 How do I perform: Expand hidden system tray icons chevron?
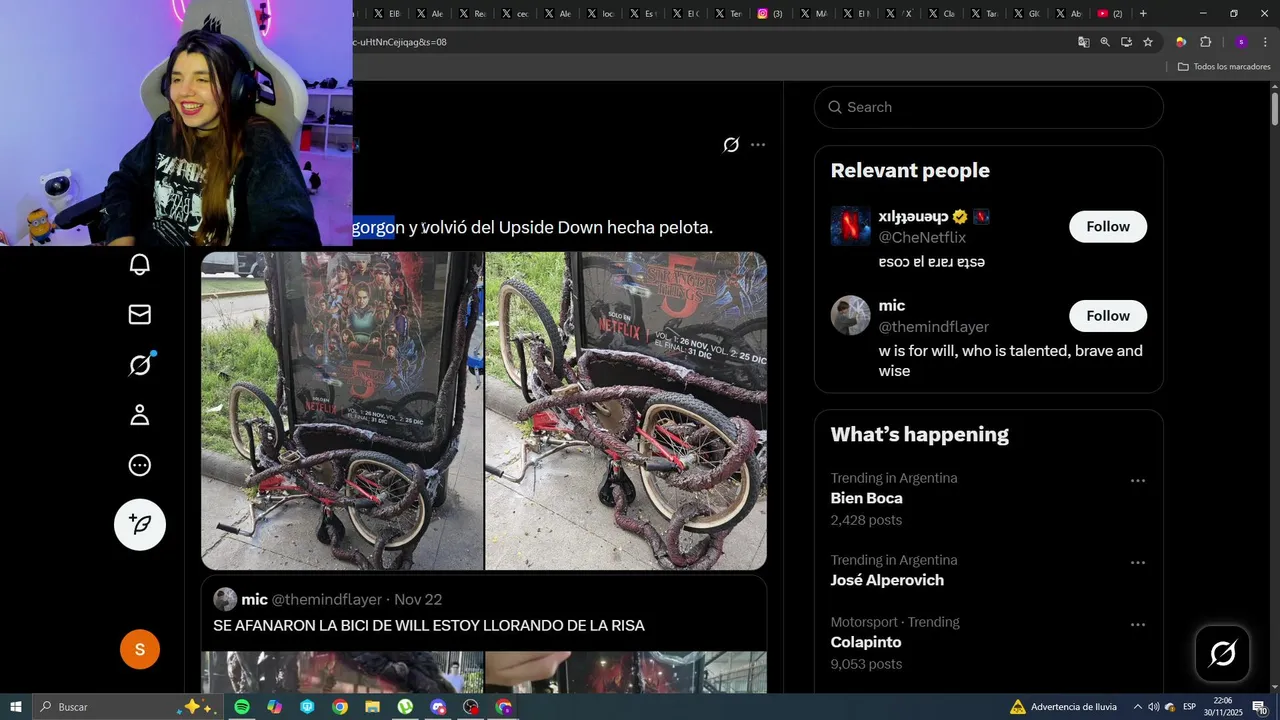pyautogui.click(x=1137, y=707)
